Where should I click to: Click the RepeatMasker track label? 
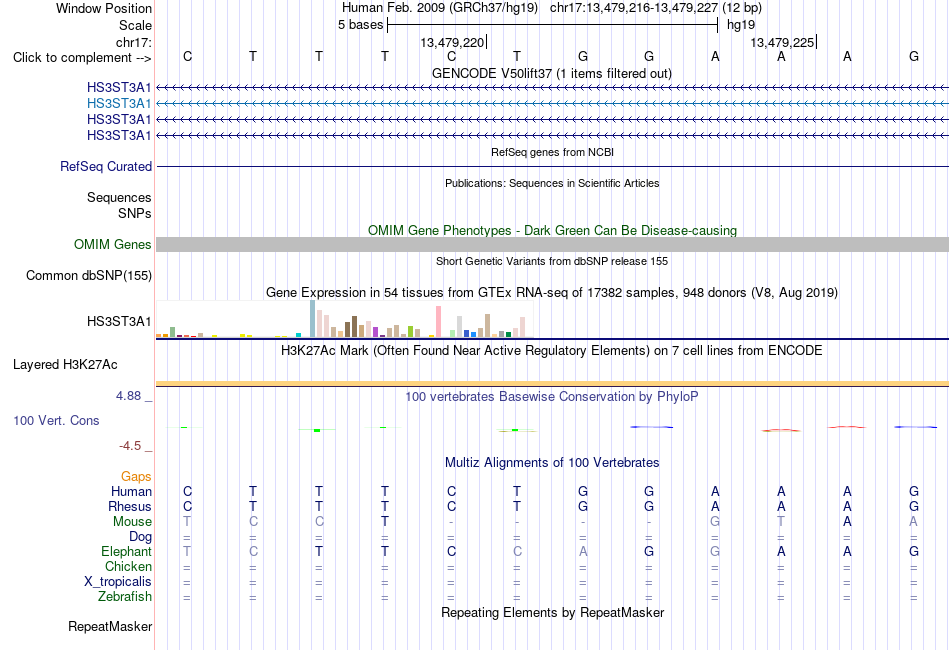(x=110, y=626)
